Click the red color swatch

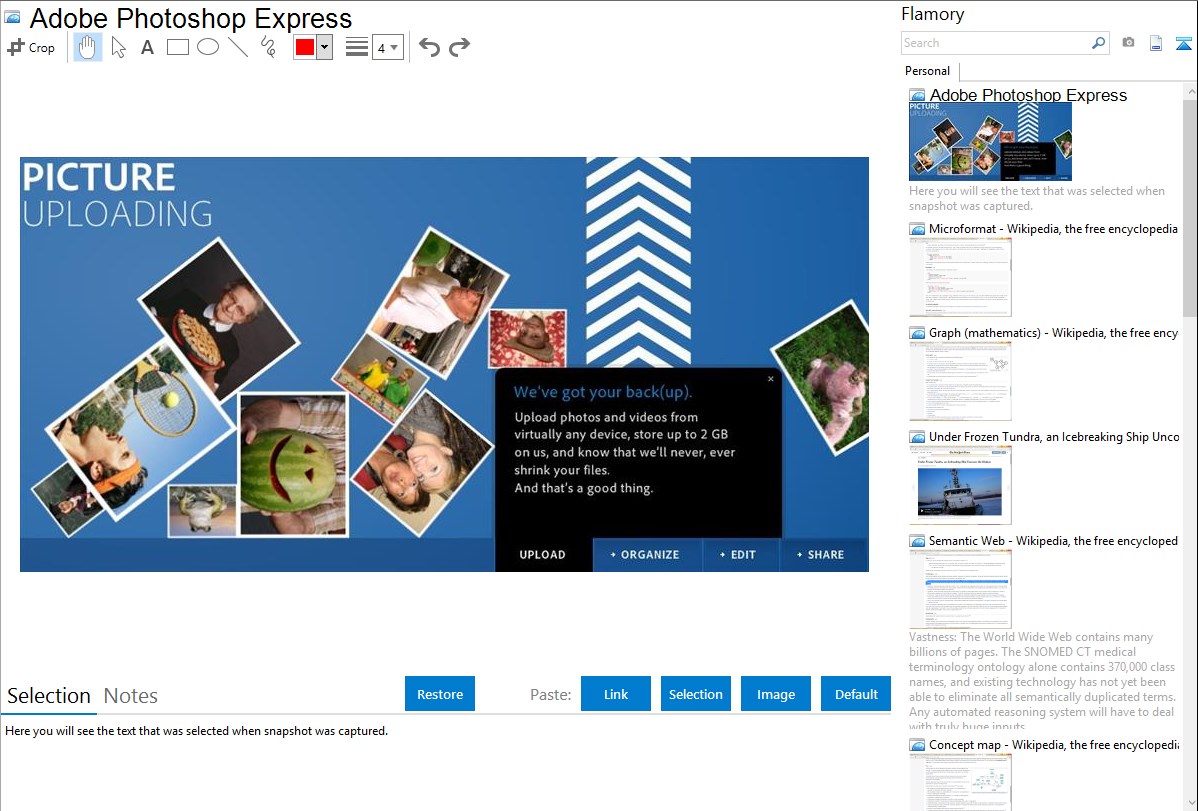coord(305,47)
